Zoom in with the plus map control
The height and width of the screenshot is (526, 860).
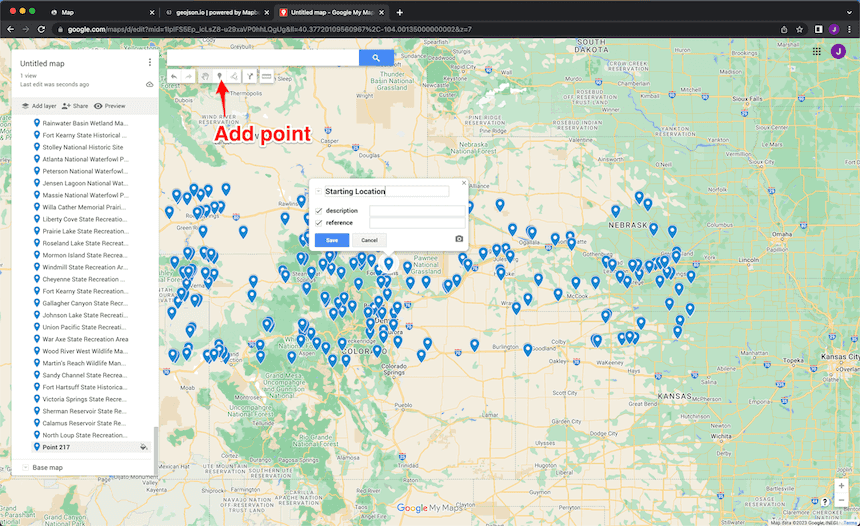pyautogui.click(x=841, y=485)
